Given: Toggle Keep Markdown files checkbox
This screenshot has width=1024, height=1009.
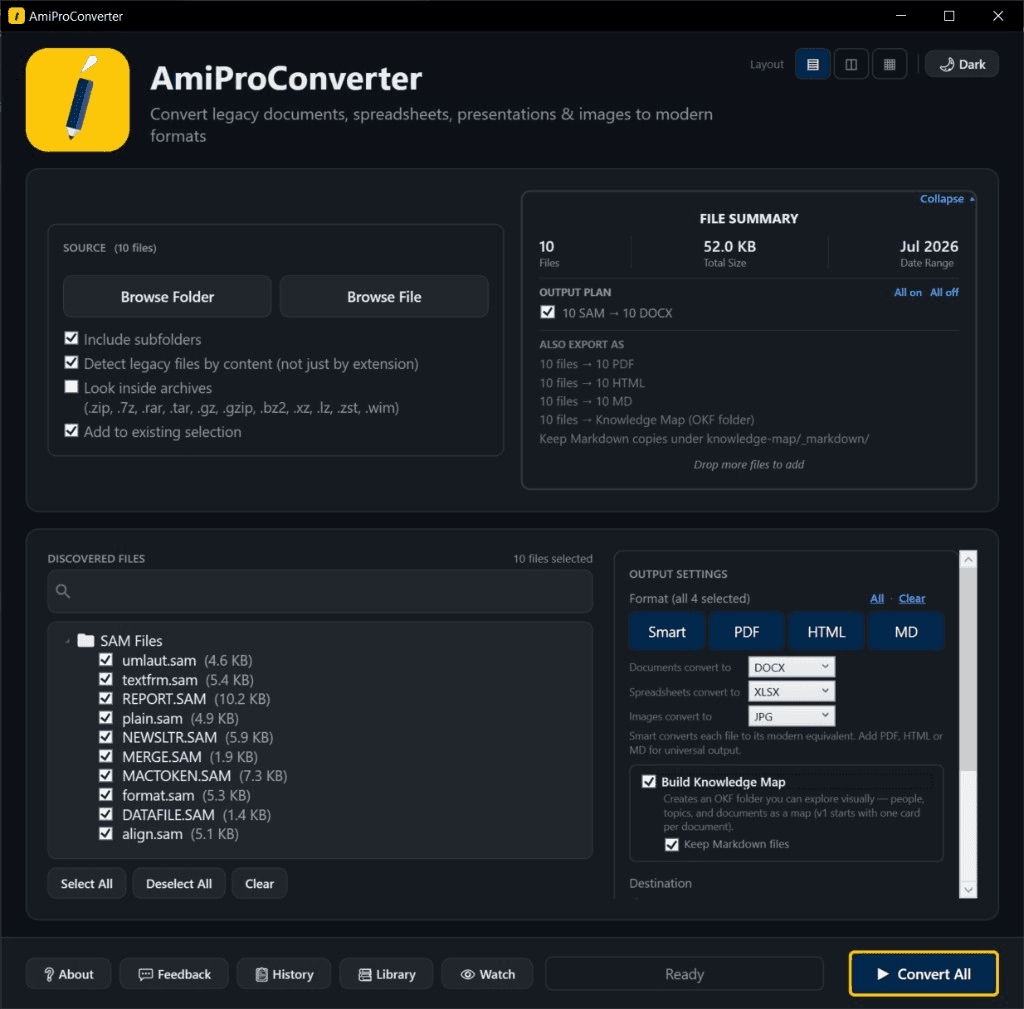Looking at the screenshot, I should tap(671, 844).
